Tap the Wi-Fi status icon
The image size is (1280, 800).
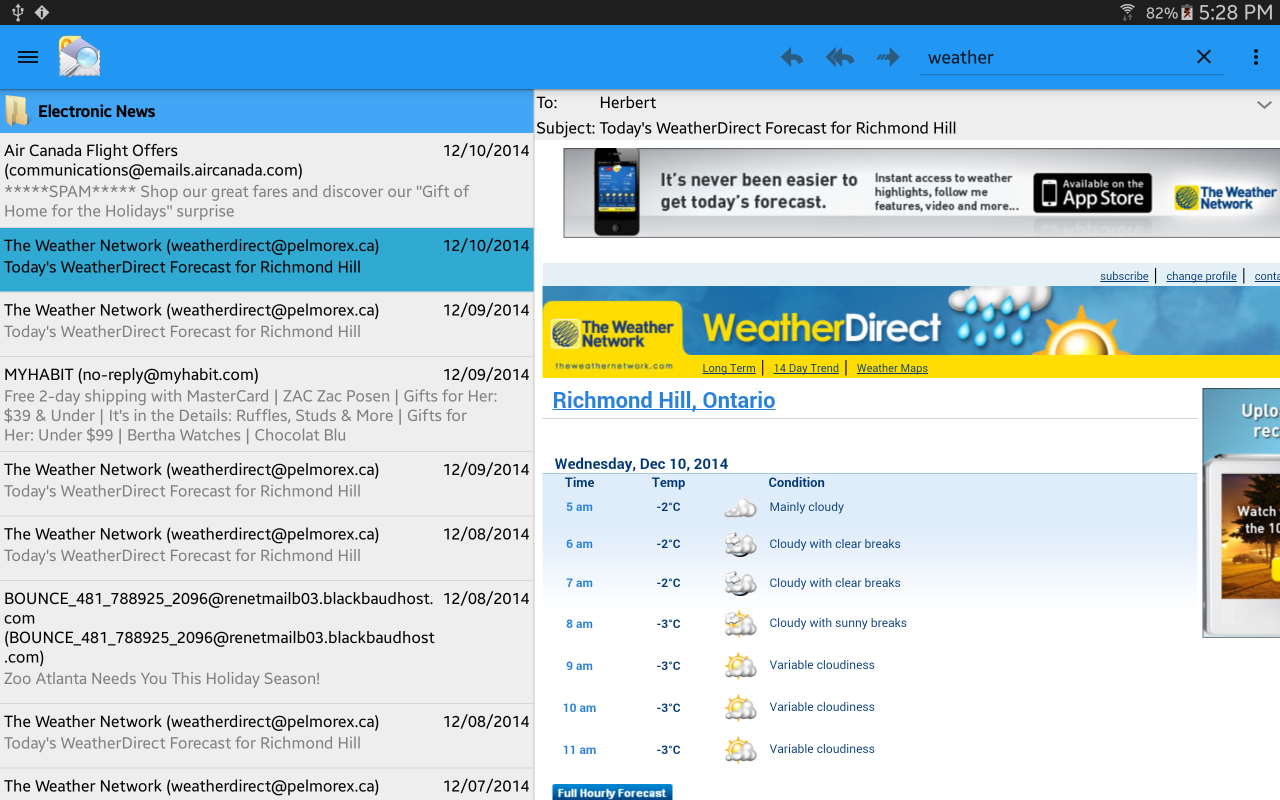coord(1127,12)
